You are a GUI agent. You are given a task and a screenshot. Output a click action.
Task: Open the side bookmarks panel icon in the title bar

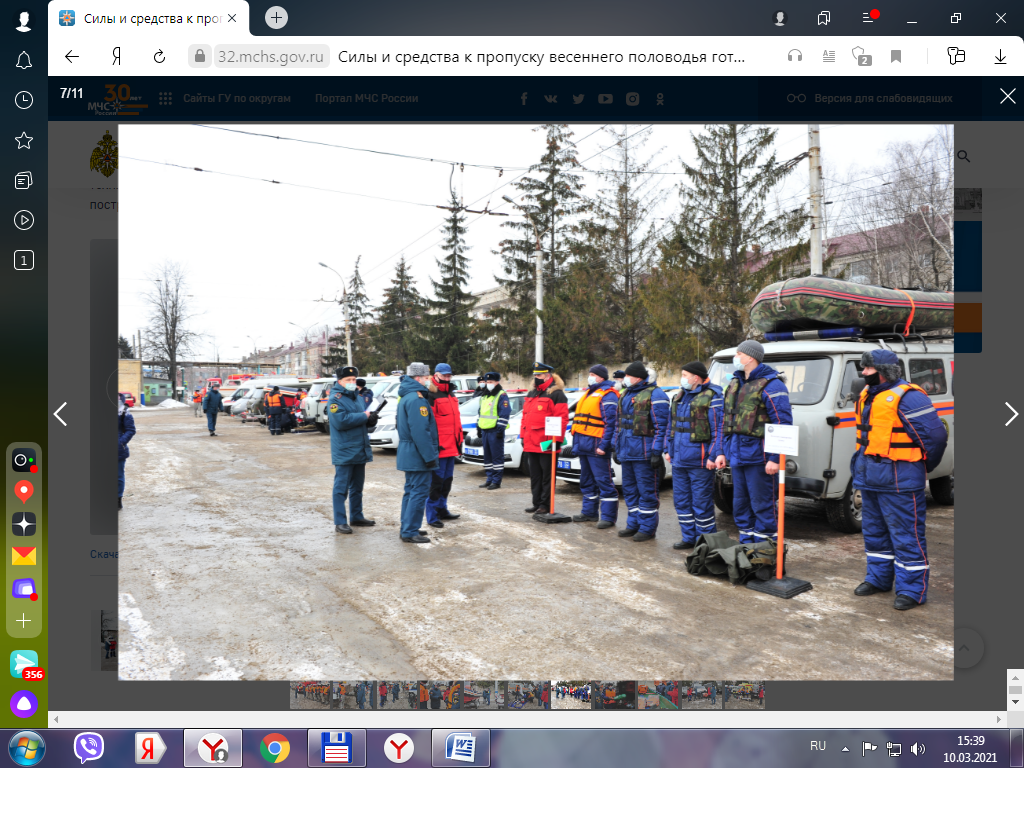click(x=824, y=18)
